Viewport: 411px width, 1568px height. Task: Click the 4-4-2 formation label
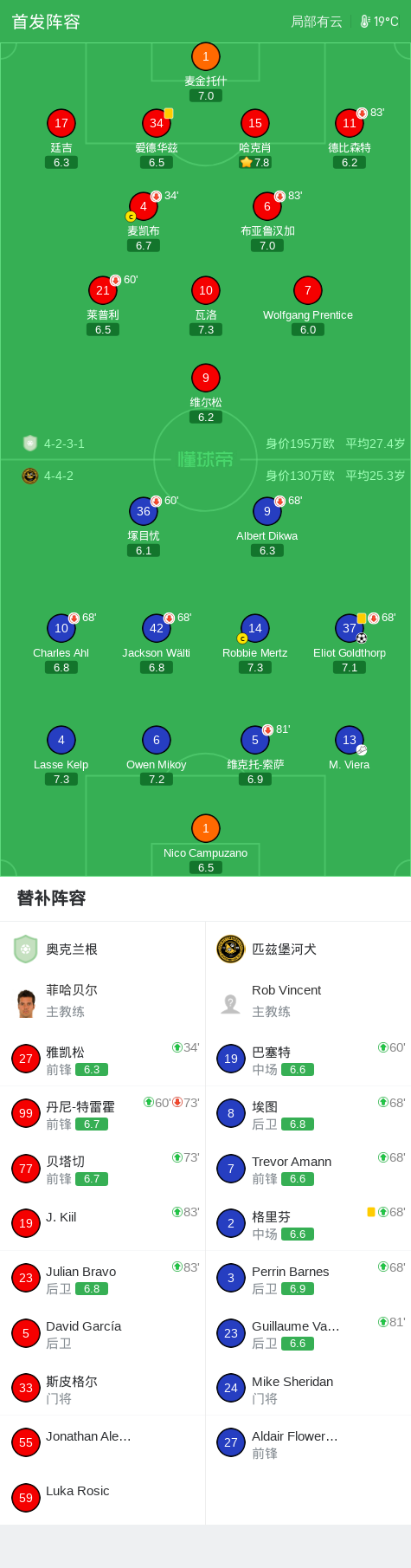[59, 476]
